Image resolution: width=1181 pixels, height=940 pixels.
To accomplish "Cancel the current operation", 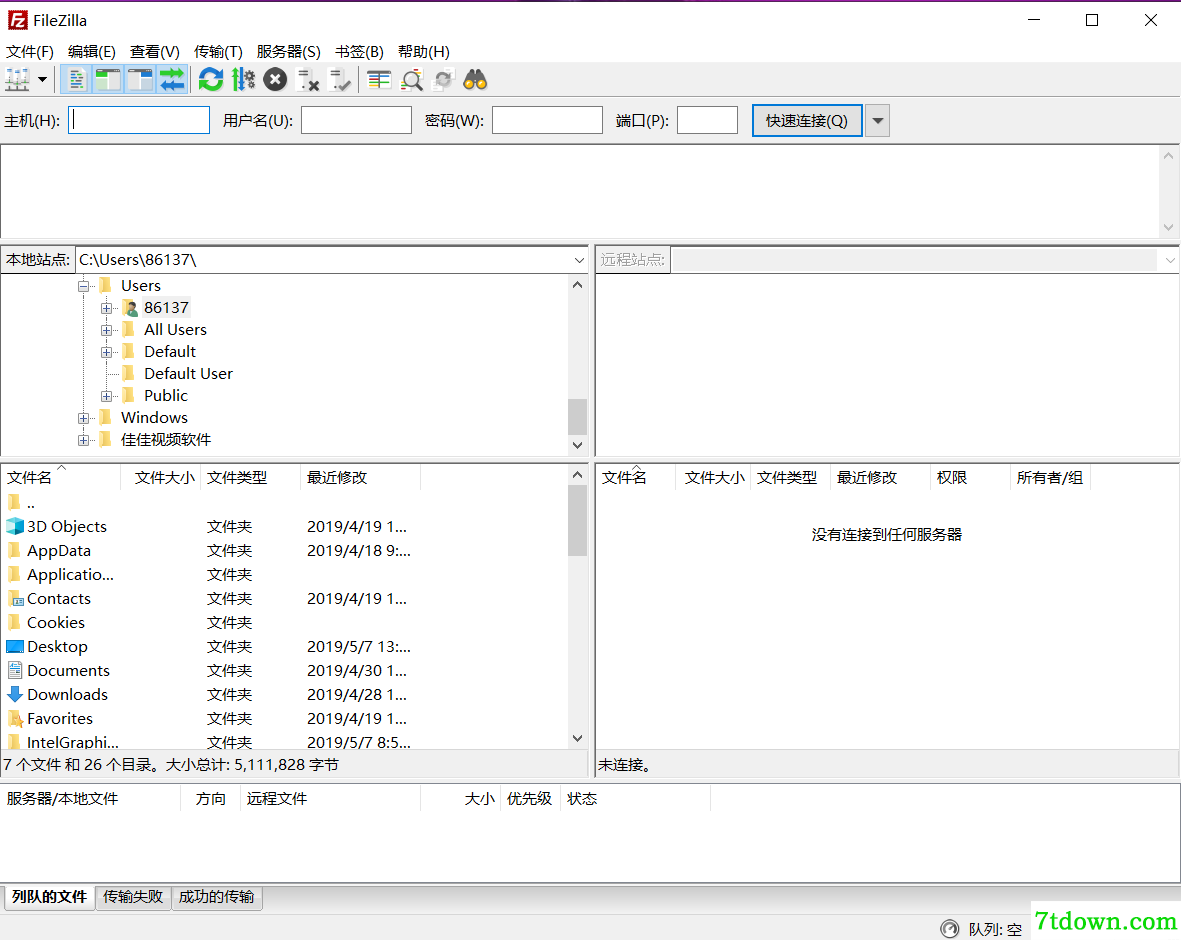I will pyautogui.click(x=275, y=79).
